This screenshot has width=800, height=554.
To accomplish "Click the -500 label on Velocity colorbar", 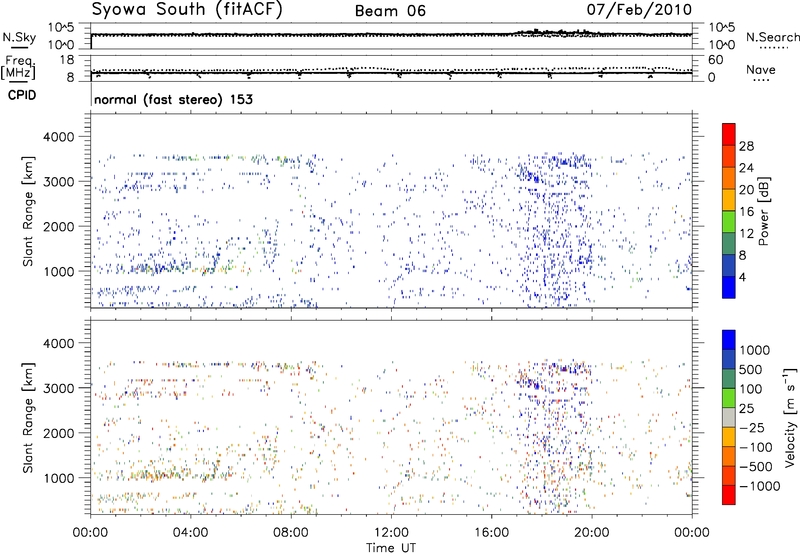I will click(x=756, y=466).
